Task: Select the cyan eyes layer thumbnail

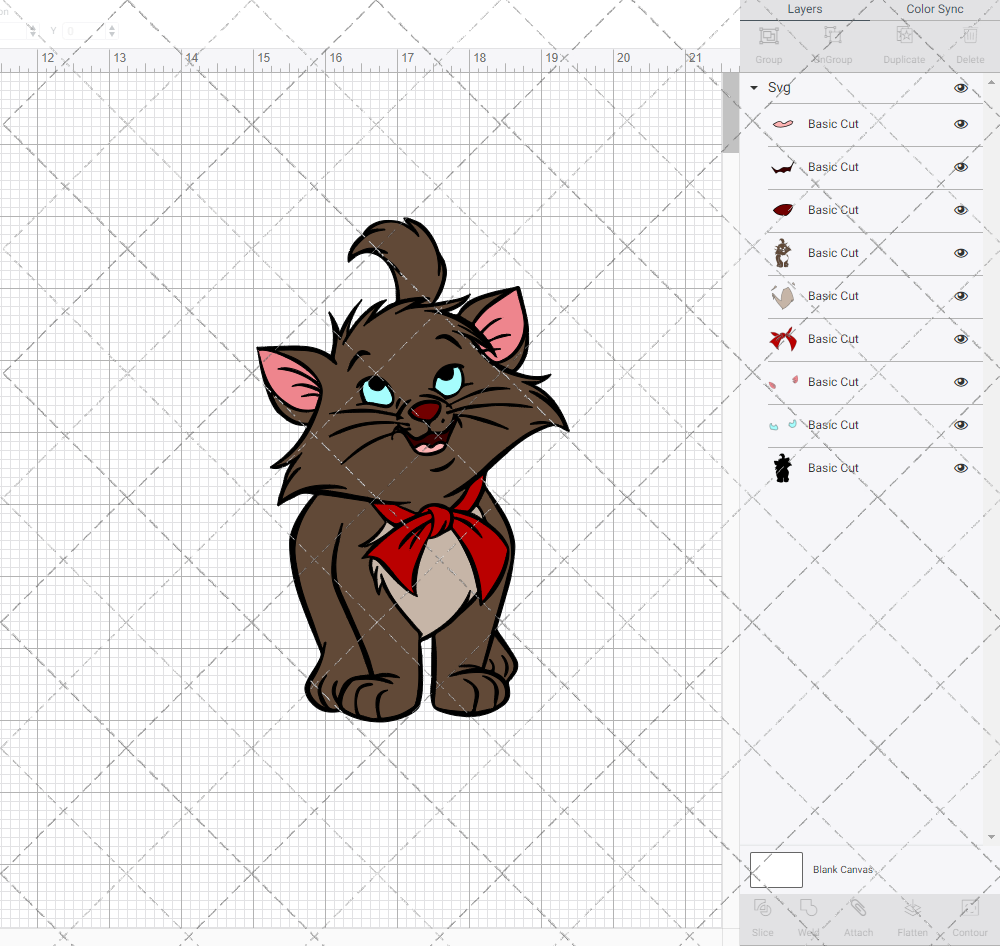Action: [783, 425]
